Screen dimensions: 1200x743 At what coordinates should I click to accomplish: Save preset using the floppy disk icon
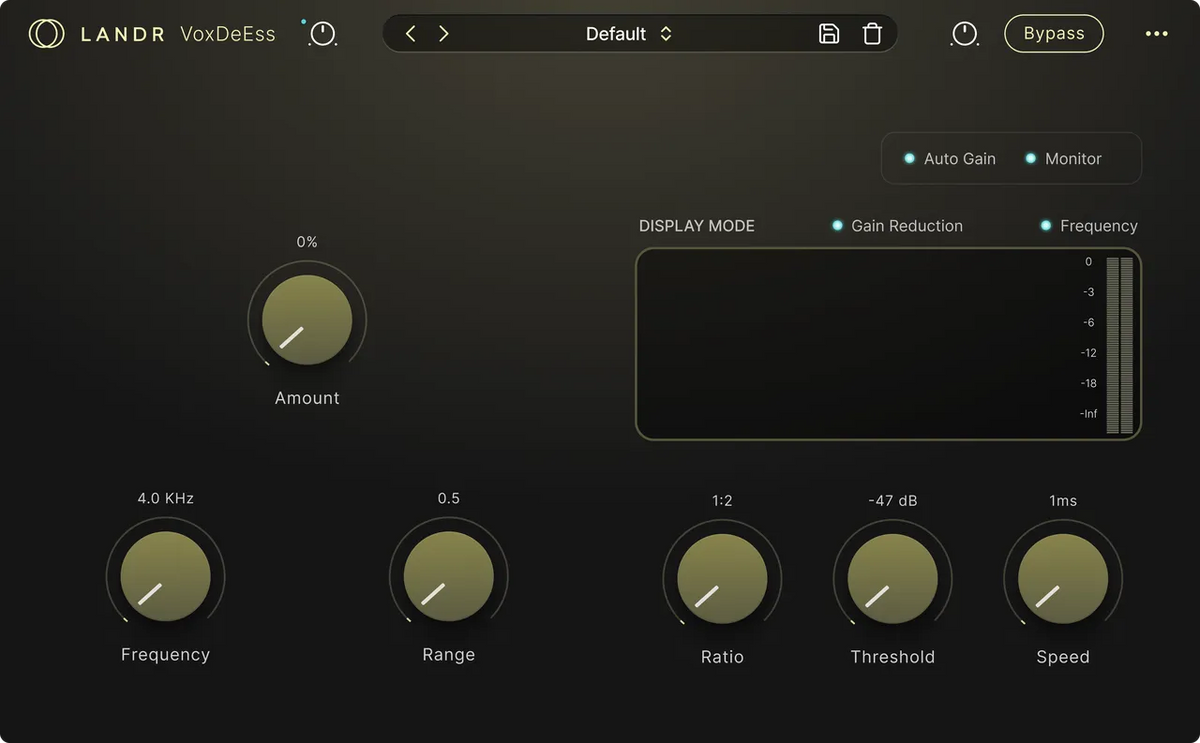coord(829,34)
